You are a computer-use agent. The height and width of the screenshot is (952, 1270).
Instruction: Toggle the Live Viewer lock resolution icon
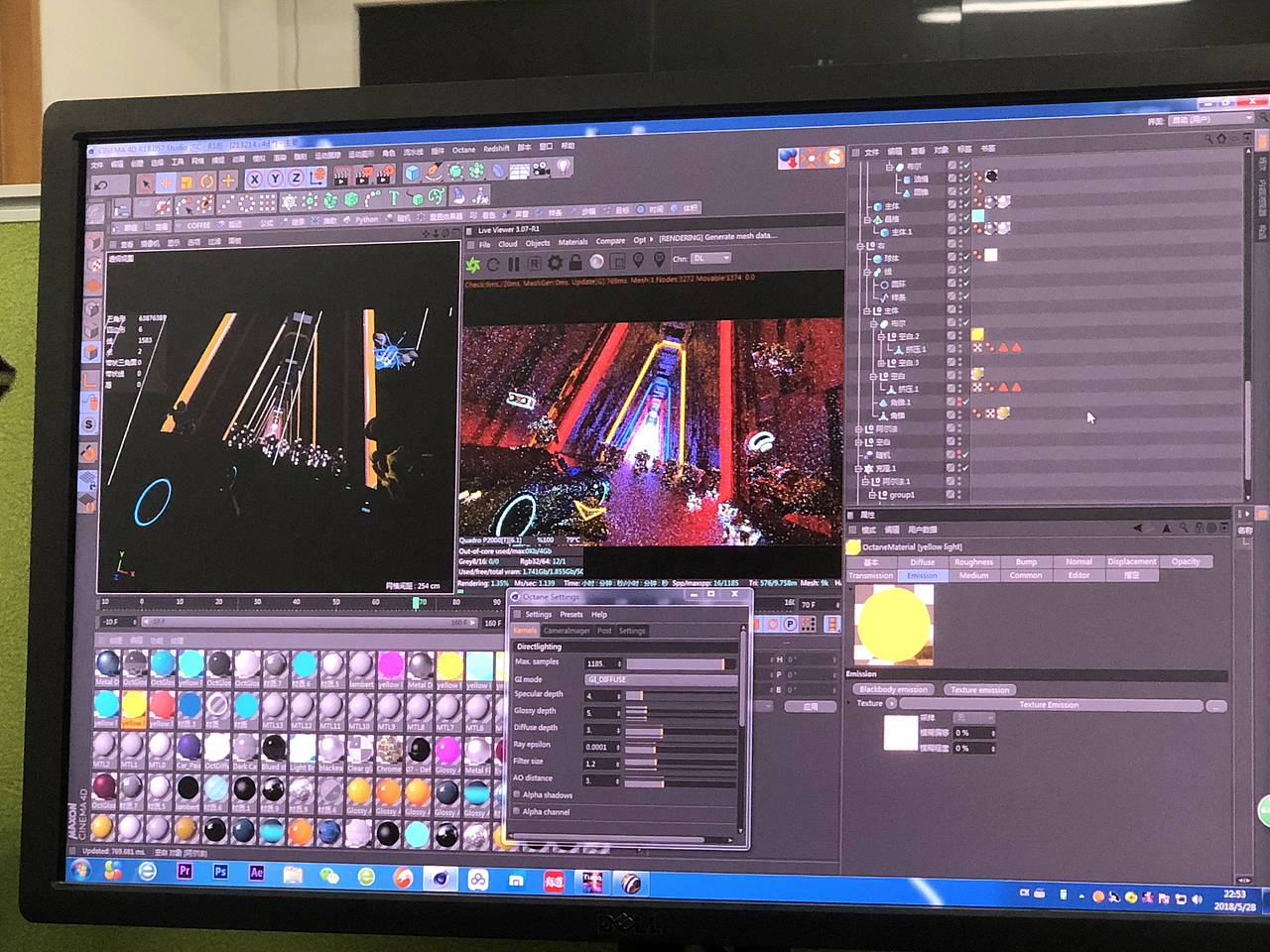575,262
